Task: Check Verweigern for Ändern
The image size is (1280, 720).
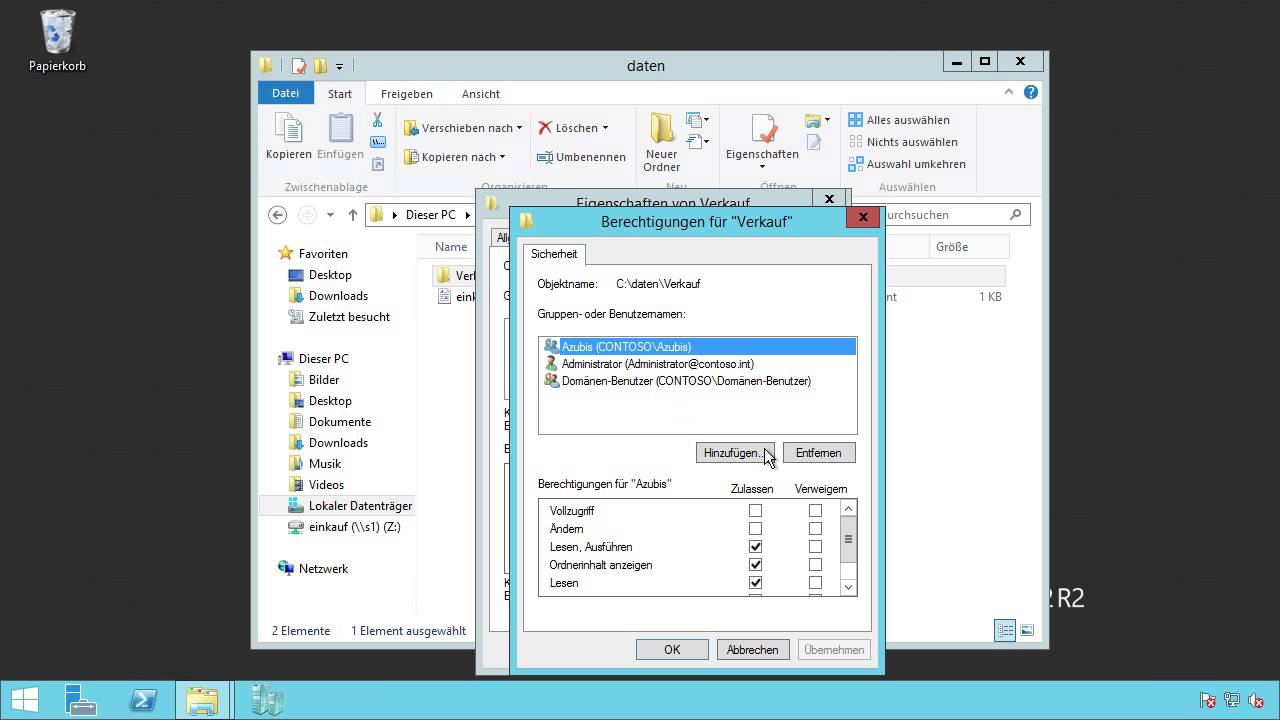Action: [815, 529]
